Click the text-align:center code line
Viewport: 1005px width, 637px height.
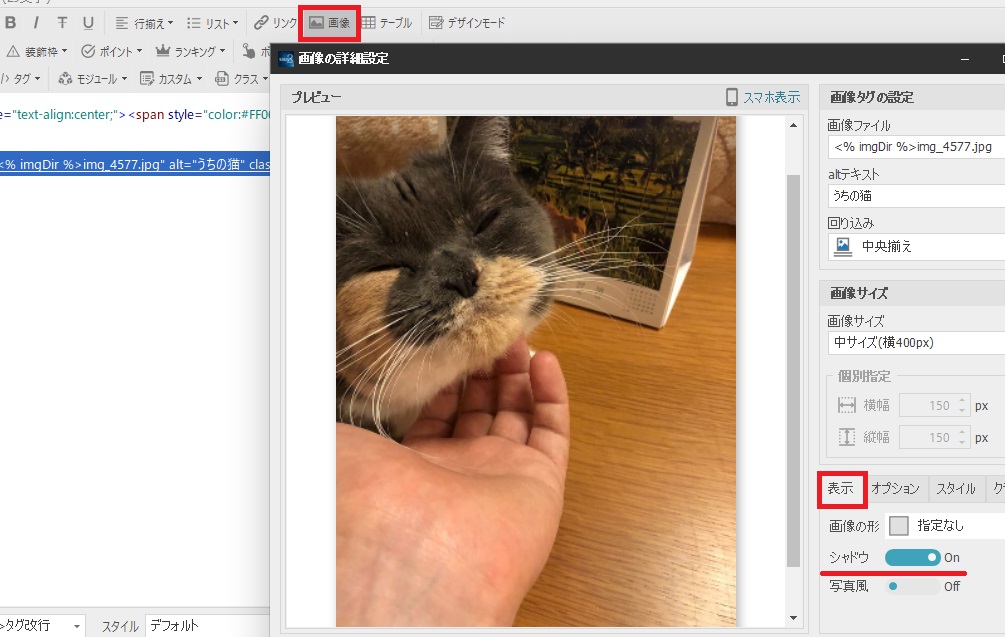tap(135, 115)
